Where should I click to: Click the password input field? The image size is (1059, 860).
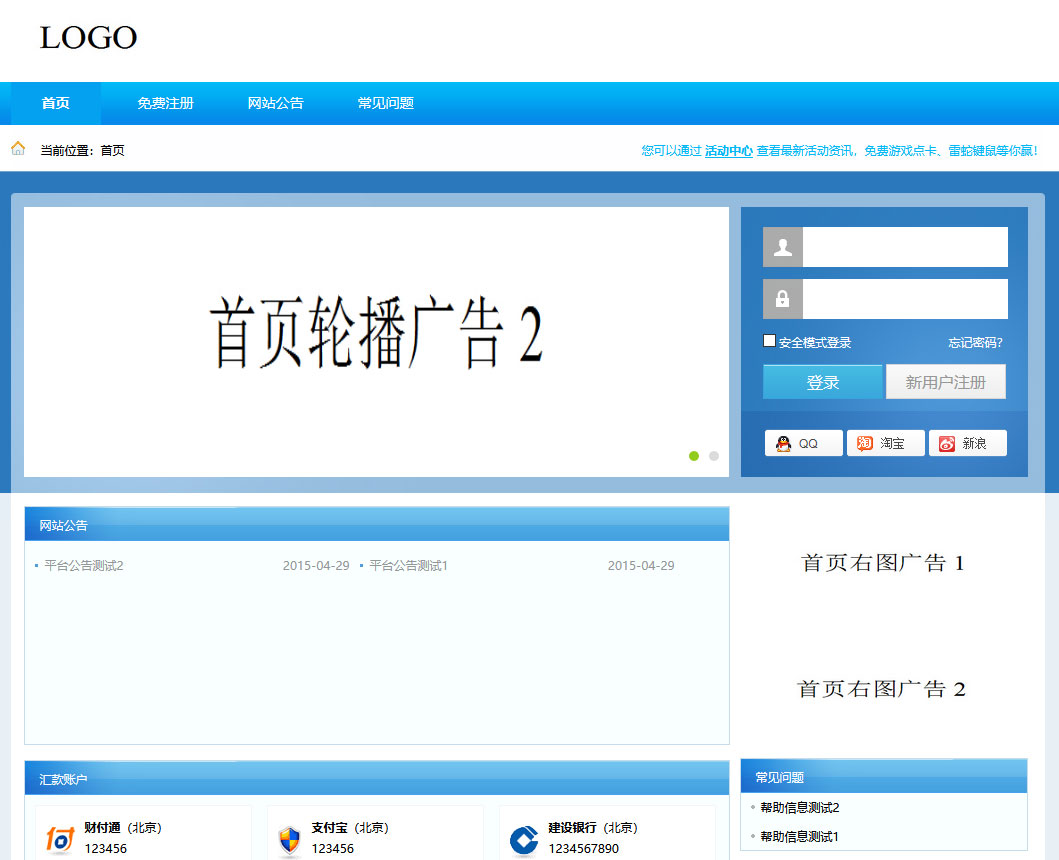904,299
